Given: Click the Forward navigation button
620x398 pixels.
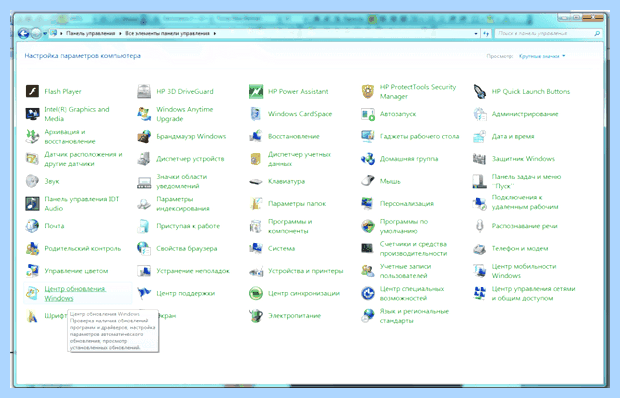Looking at the screenshot, I should [x=36, y=34].
